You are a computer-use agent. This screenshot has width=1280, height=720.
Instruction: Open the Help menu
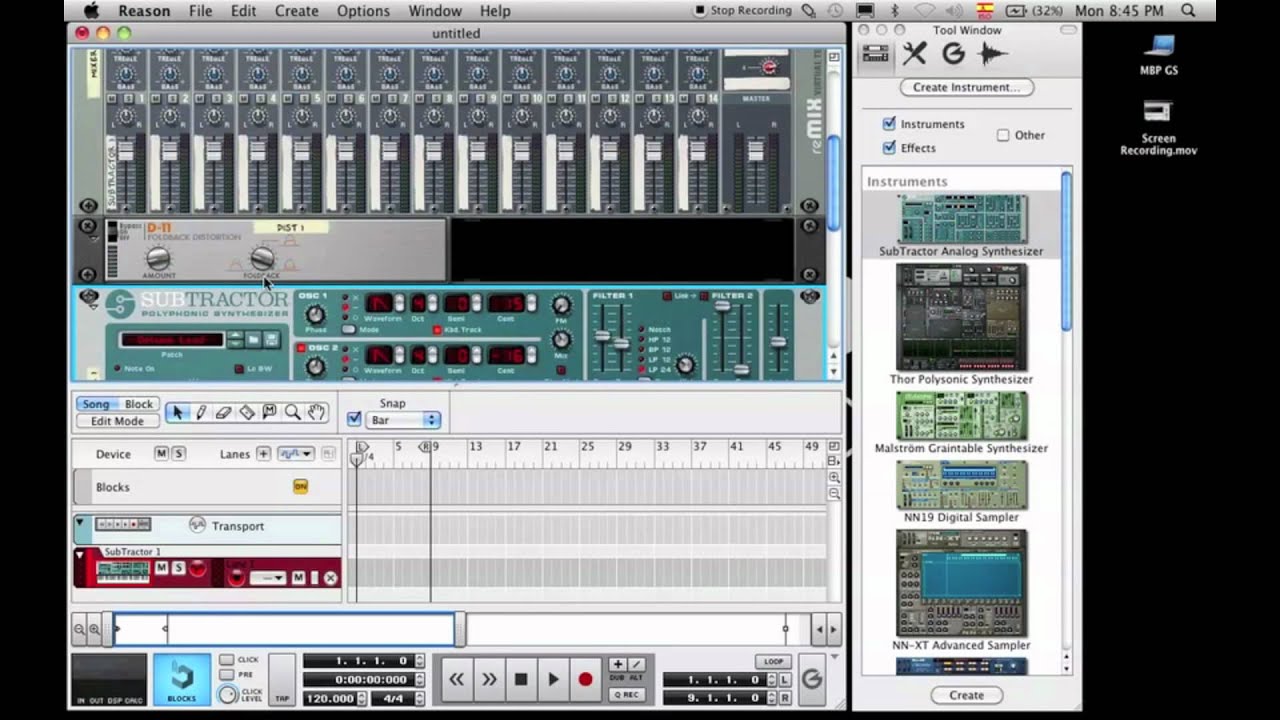495,11
